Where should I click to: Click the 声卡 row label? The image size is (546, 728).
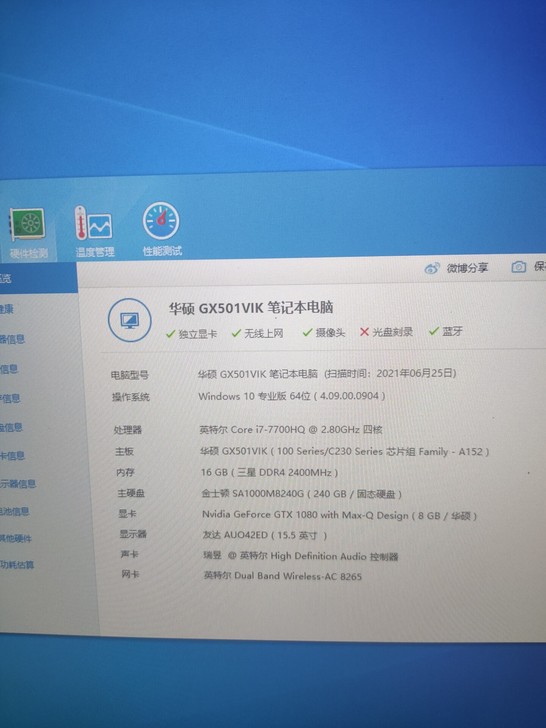[130, 554]
